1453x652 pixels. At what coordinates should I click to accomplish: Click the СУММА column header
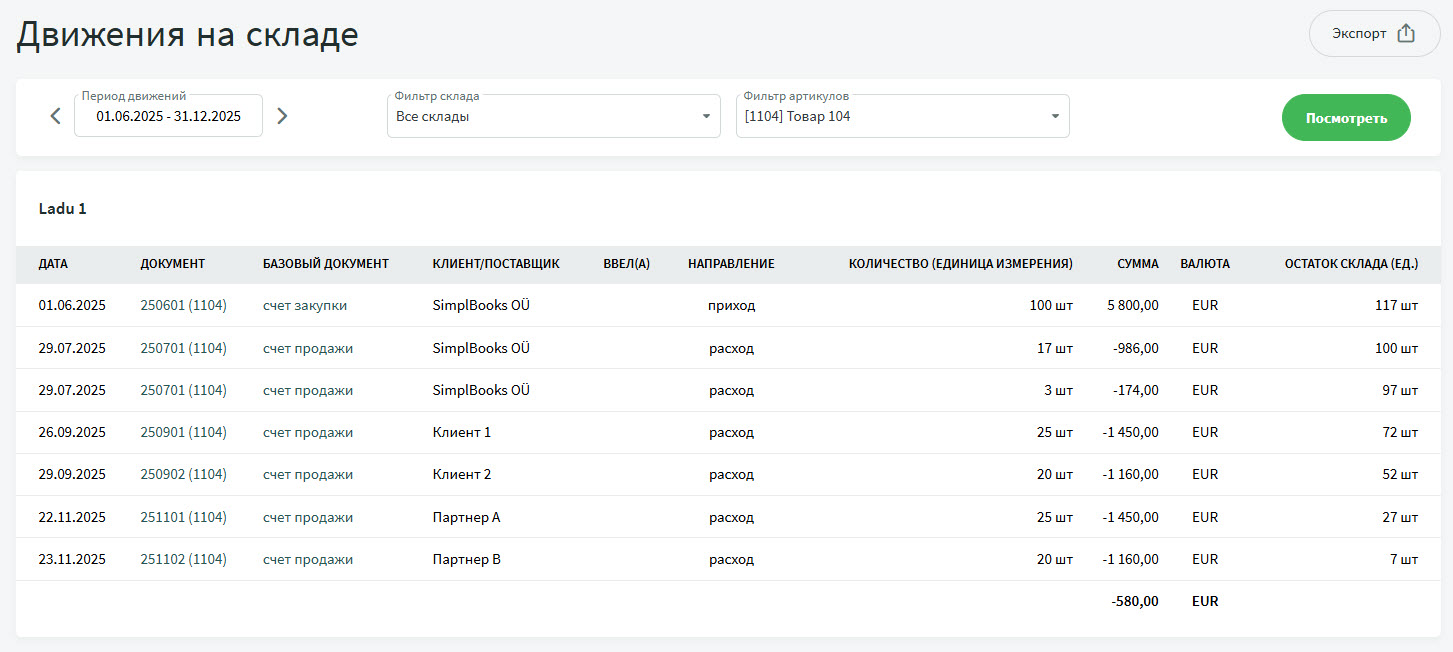pos(1138,264)
